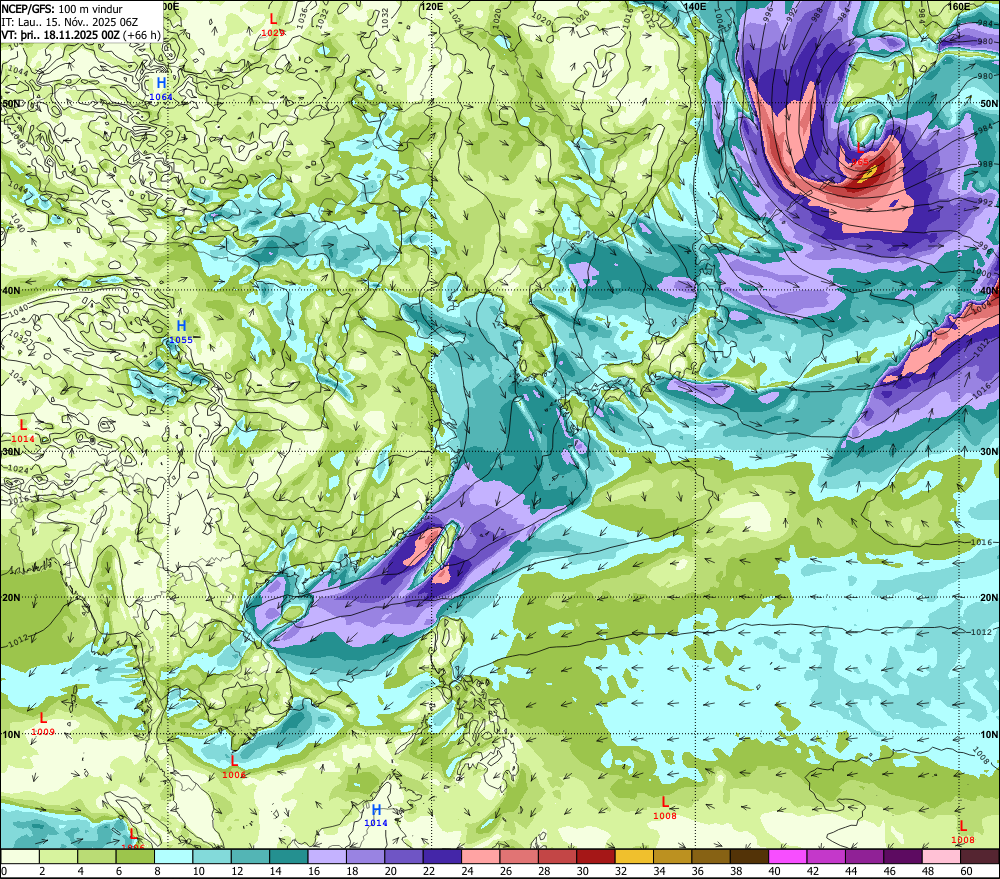Click the L 965 storm center marker
The image size is (1000, 879).
pyautogui.click(x=860, y=154)
